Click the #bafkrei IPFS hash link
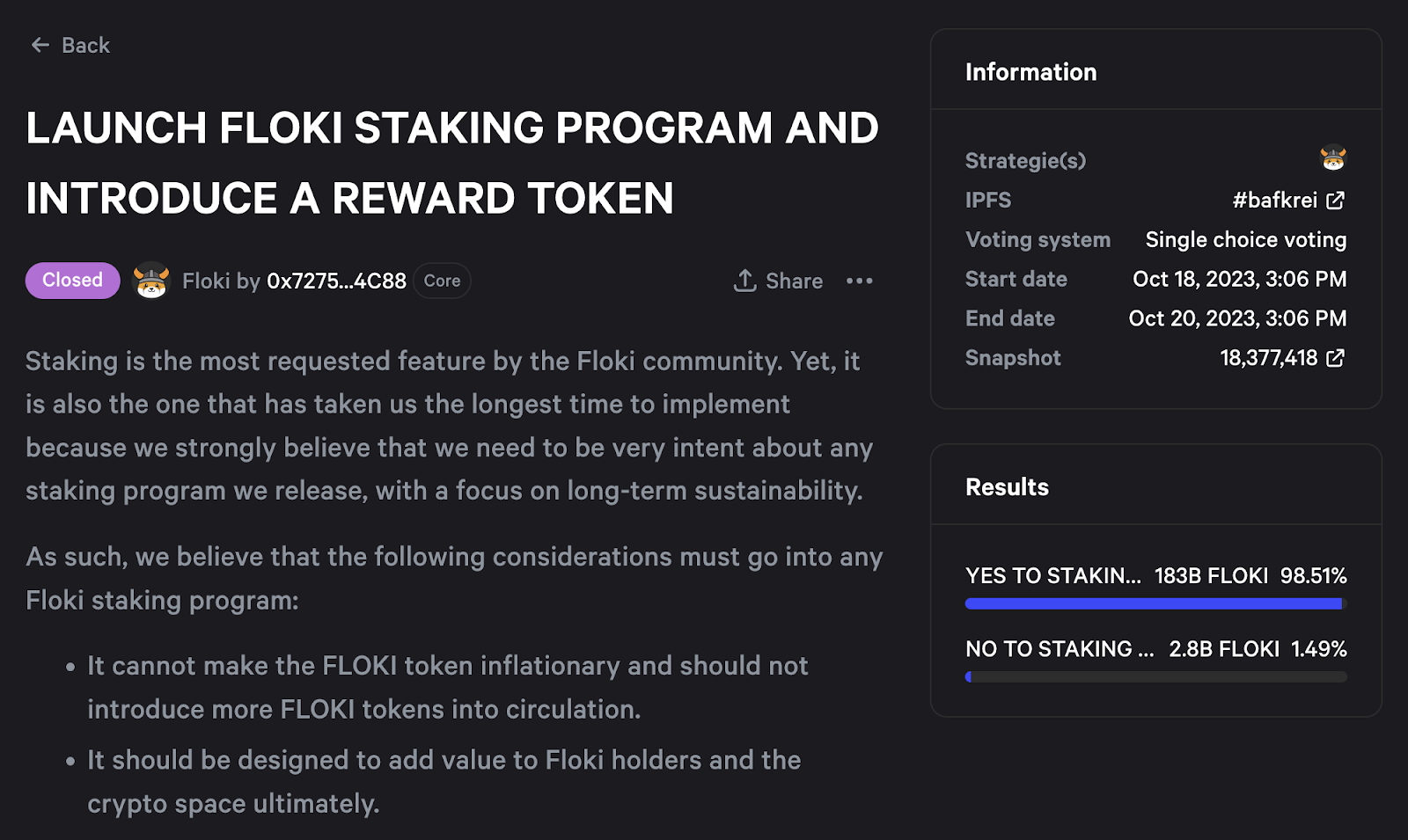 coord(1274,201)
